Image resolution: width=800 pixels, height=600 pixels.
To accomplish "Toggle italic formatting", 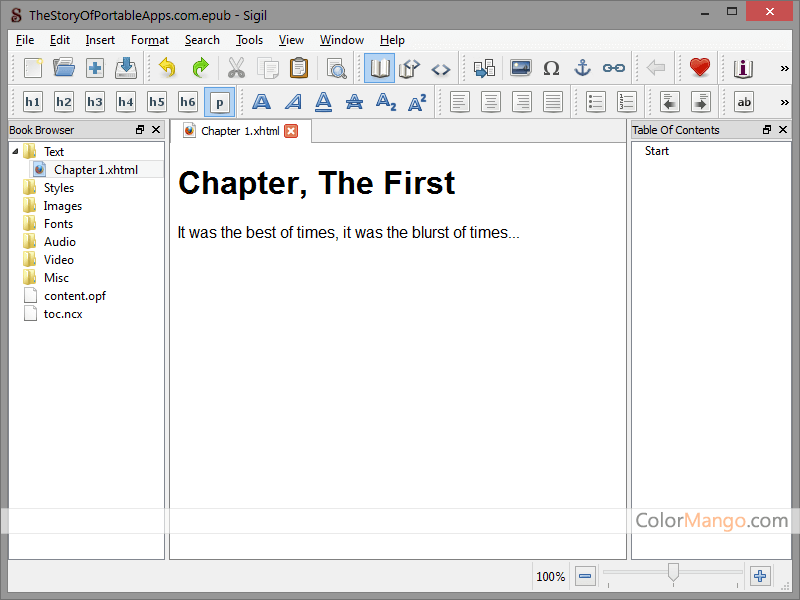I will [x=291, y=101].
